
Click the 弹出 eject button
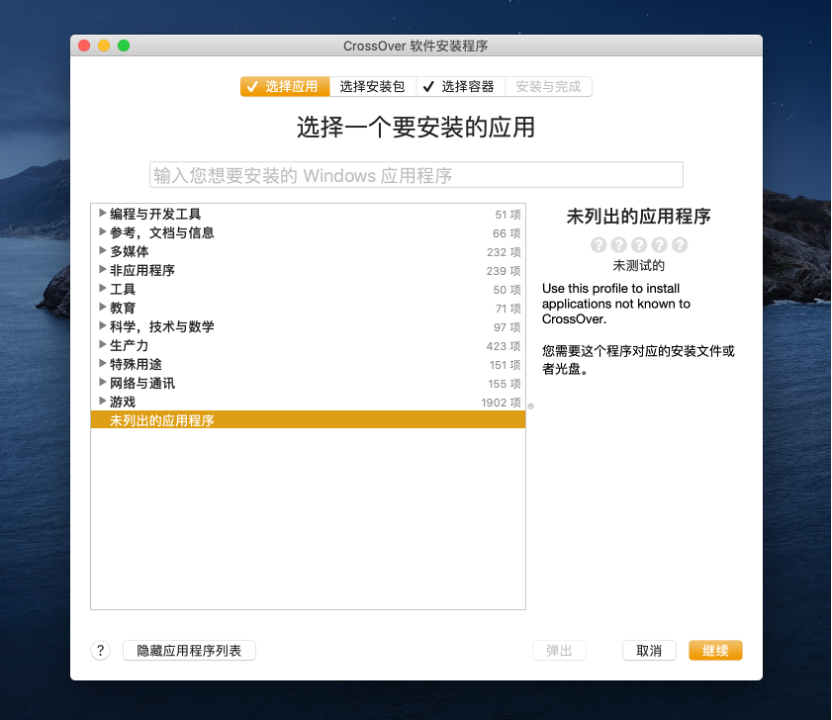(559, 650)
